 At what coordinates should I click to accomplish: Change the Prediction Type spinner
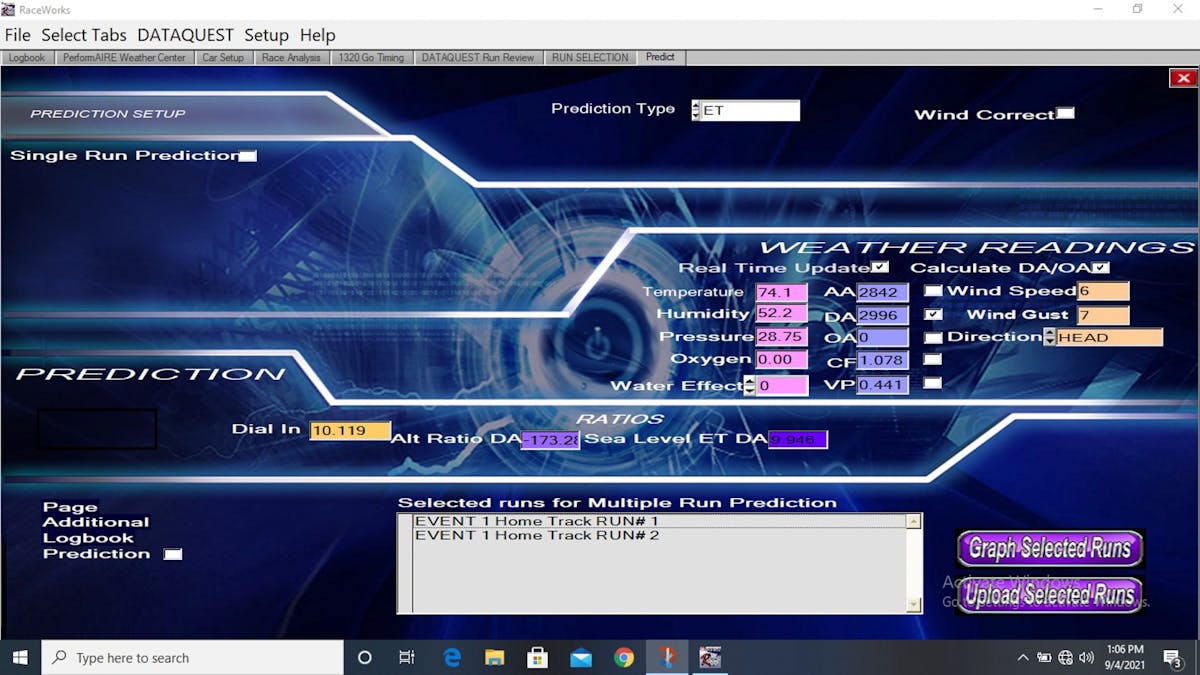696,110
